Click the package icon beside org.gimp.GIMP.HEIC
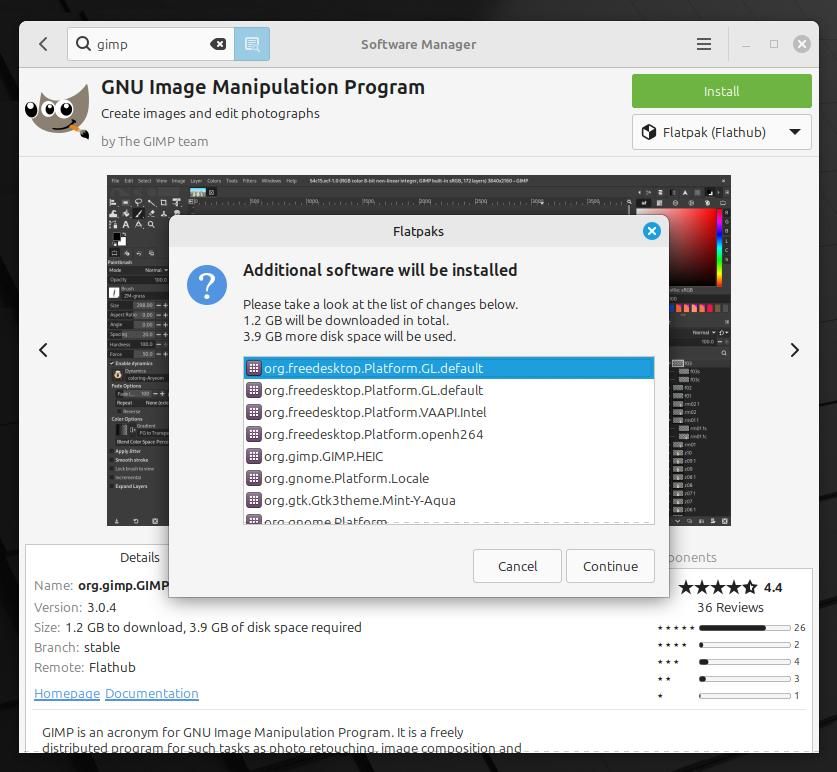This screenshot has width=837, height=772. coord(254,456)
